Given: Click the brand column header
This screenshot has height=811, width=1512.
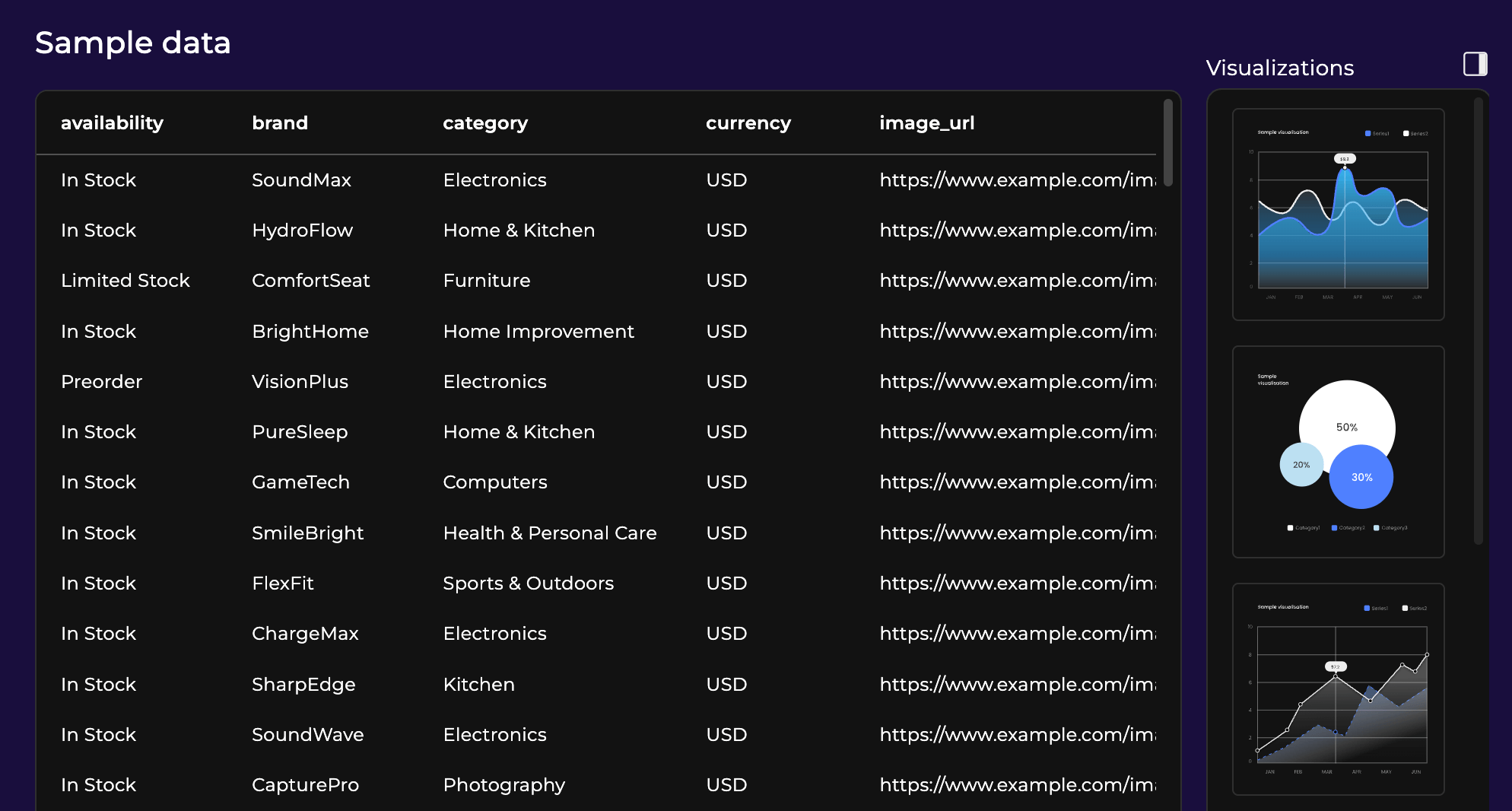Looking at the screenshot, I should [280, 123].
